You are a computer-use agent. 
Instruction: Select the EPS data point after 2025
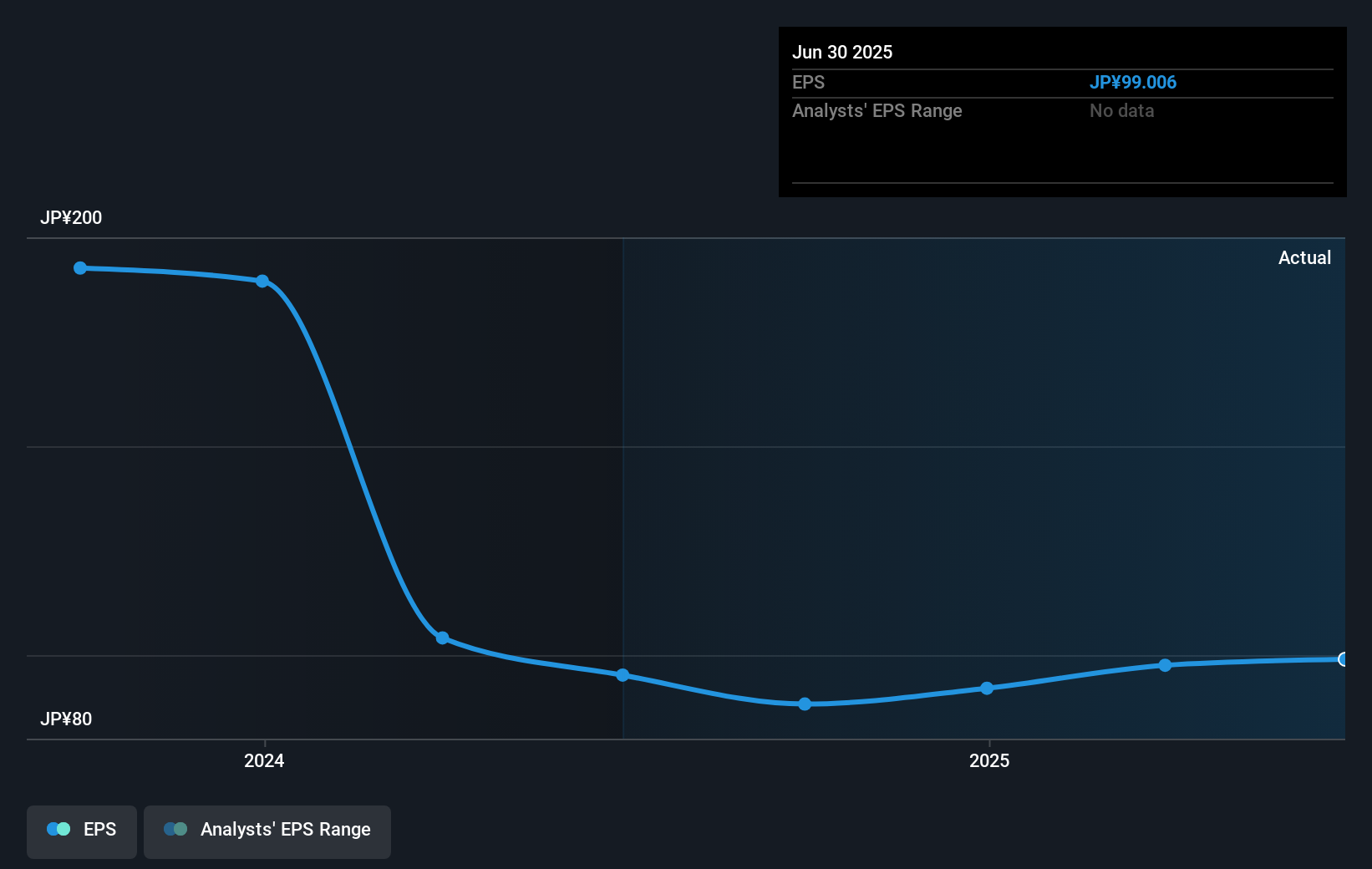(x=1165, y=665)
